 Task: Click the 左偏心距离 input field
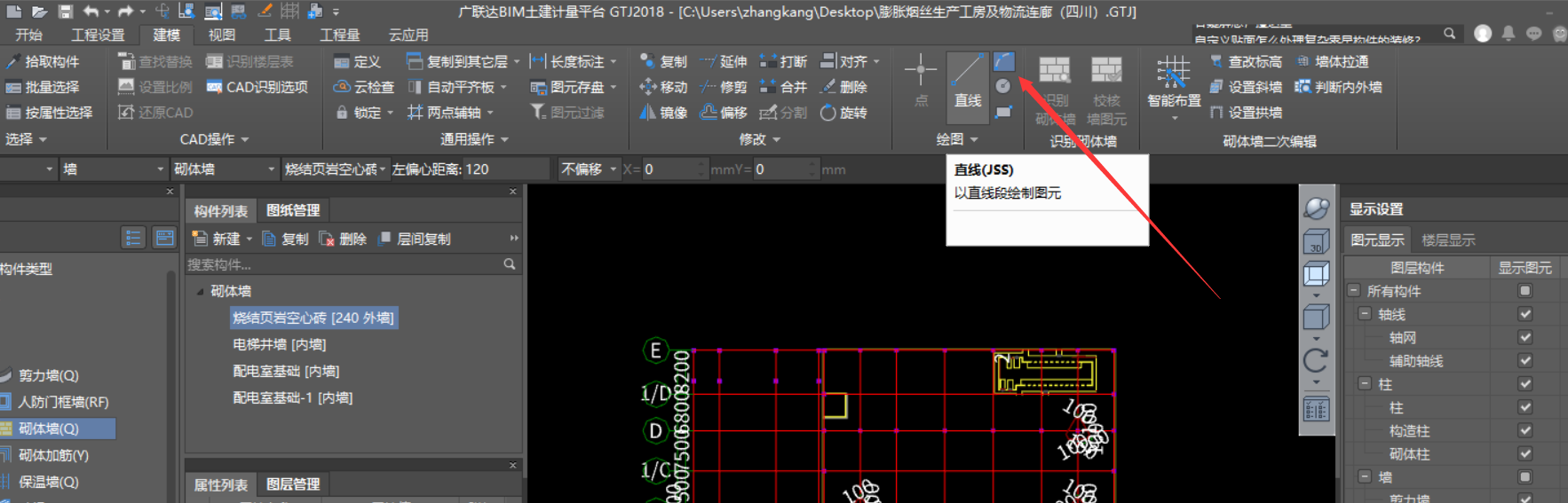(506, 169)
